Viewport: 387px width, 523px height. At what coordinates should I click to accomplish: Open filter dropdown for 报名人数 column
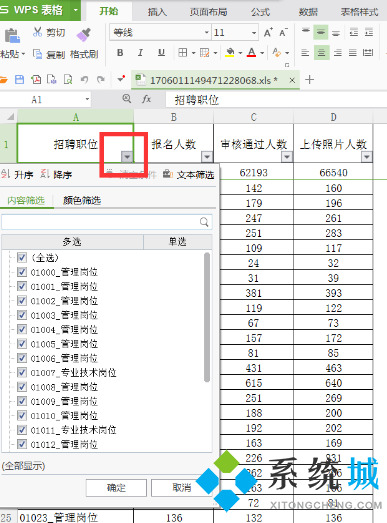(x=207, y=156)
